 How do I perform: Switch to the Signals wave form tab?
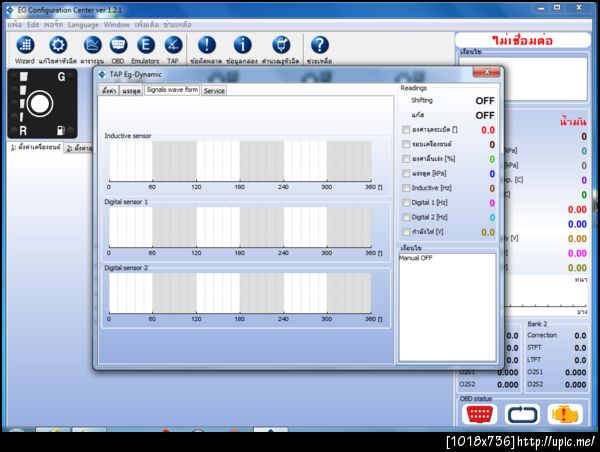pyautogui.click(x=172, y=90)
